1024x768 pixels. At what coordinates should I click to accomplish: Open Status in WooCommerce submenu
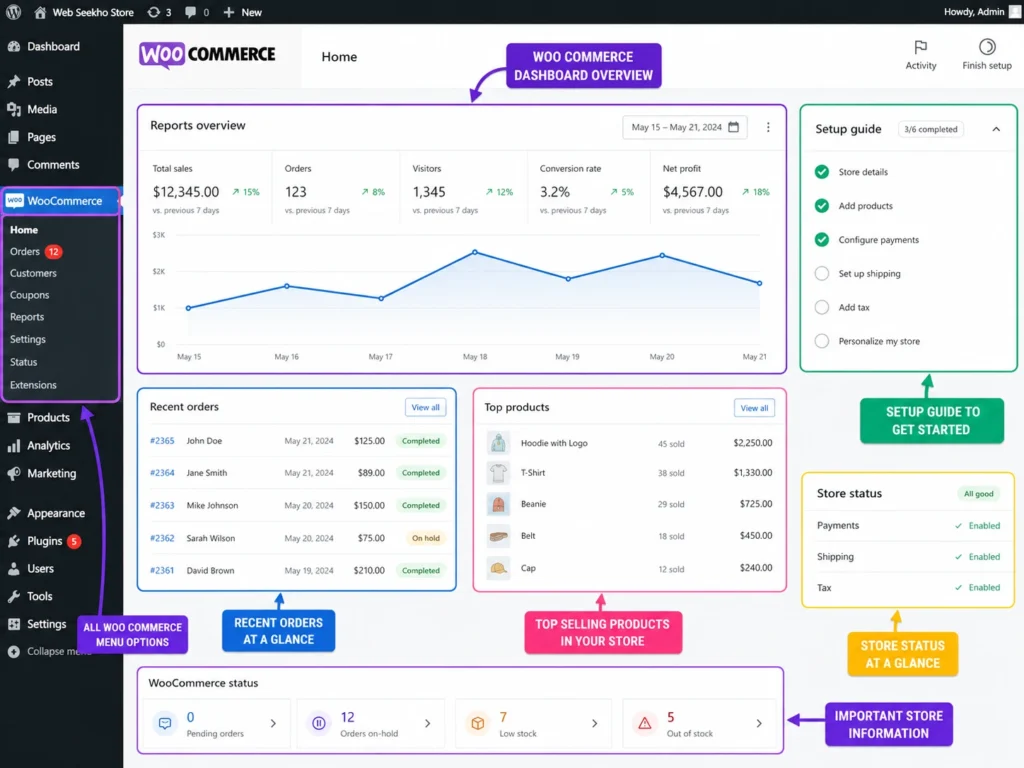24,362
